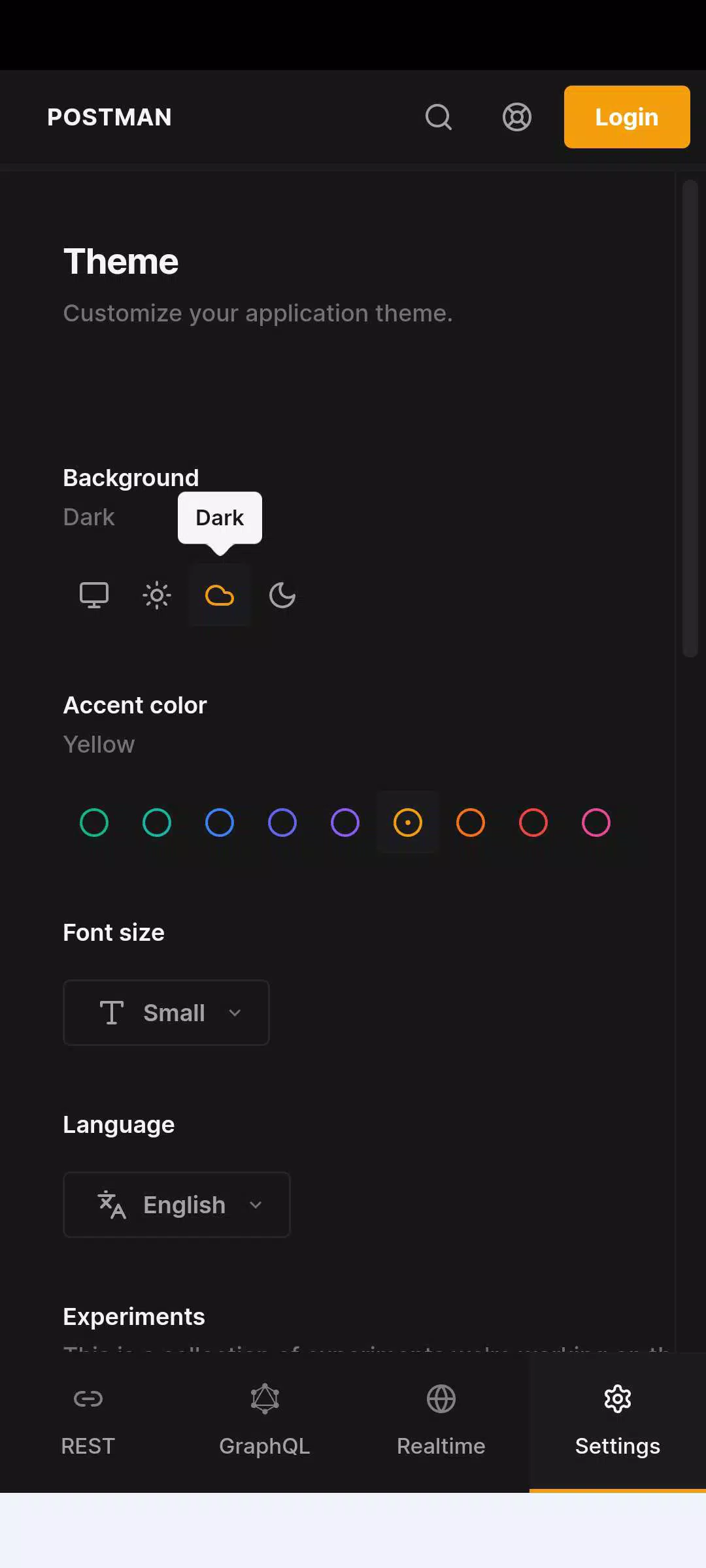Image resolution: width=706 pixels, height=1568 pixels.
Task: Select the Black moon background icon
Action: click(282, 595)
